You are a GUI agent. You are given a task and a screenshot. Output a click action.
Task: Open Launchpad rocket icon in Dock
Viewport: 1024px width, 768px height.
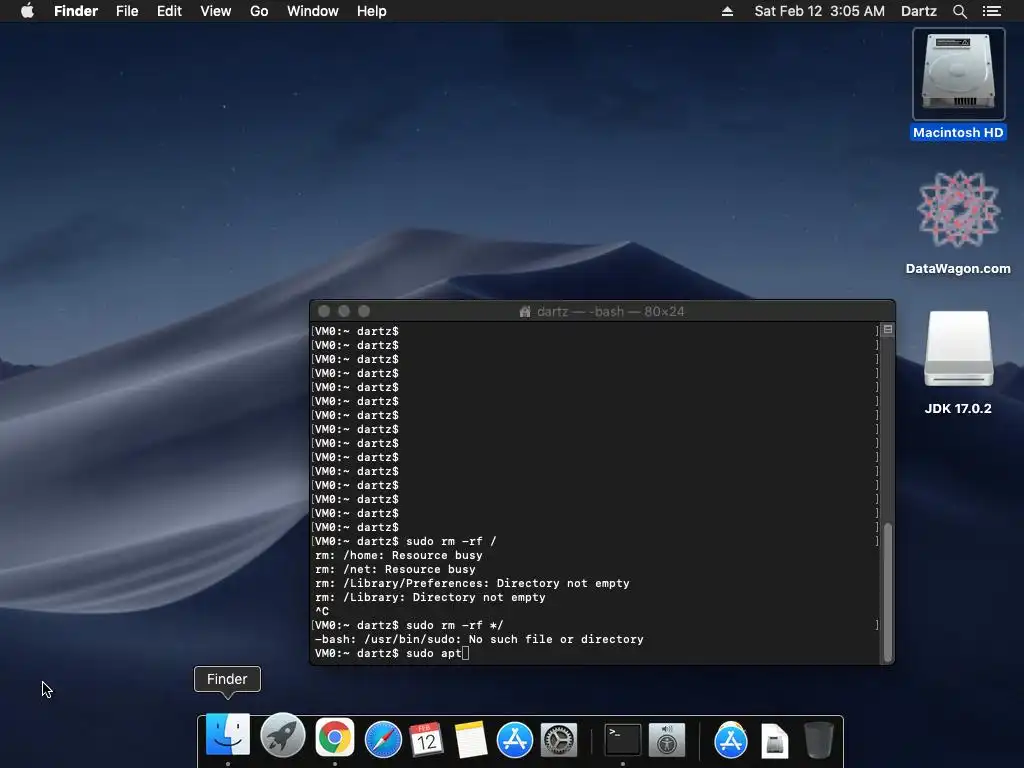283,735
